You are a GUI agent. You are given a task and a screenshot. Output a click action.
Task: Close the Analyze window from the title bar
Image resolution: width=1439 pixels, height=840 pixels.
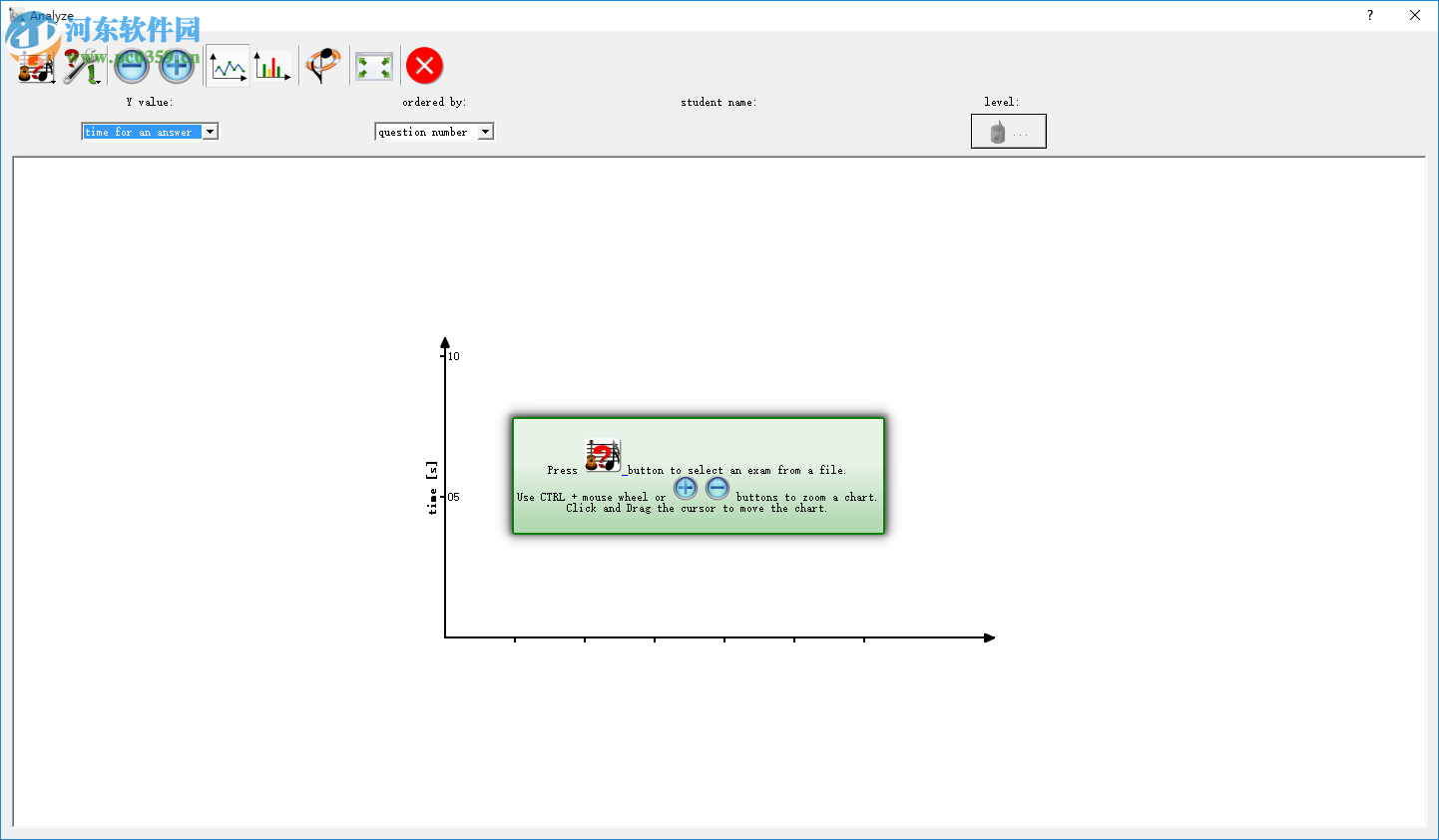(x=1415, y=15)
